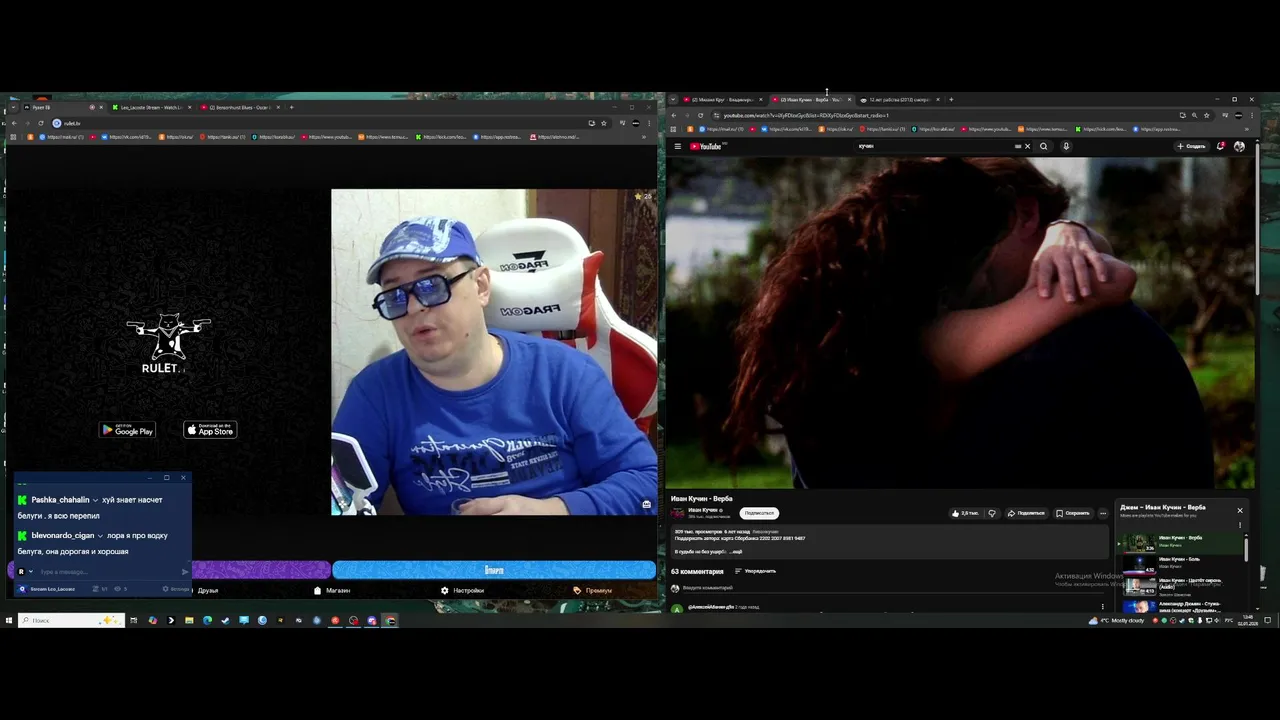The width and height of the screenshot is (1280, 720).
Task: Reload the YouTube browser page
Action: point(700,115)
